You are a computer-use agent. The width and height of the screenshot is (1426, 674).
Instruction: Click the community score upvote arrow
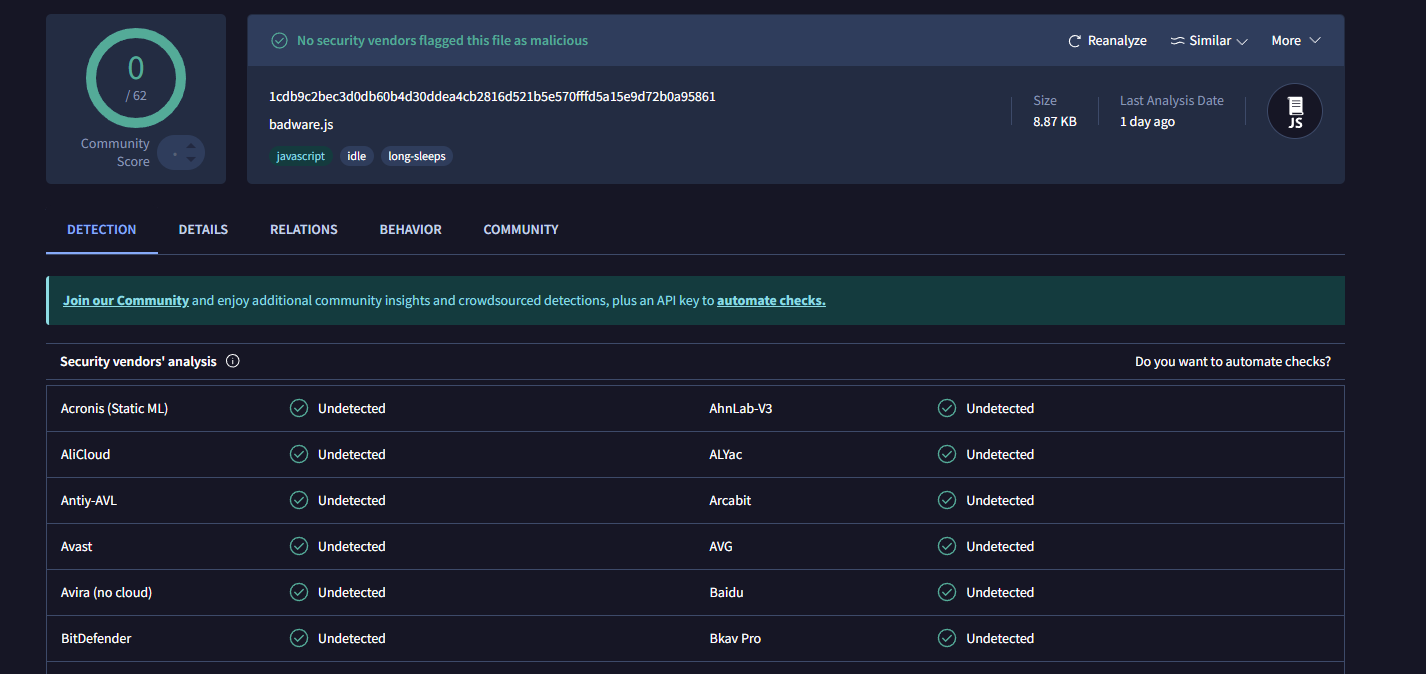[191, 146]
